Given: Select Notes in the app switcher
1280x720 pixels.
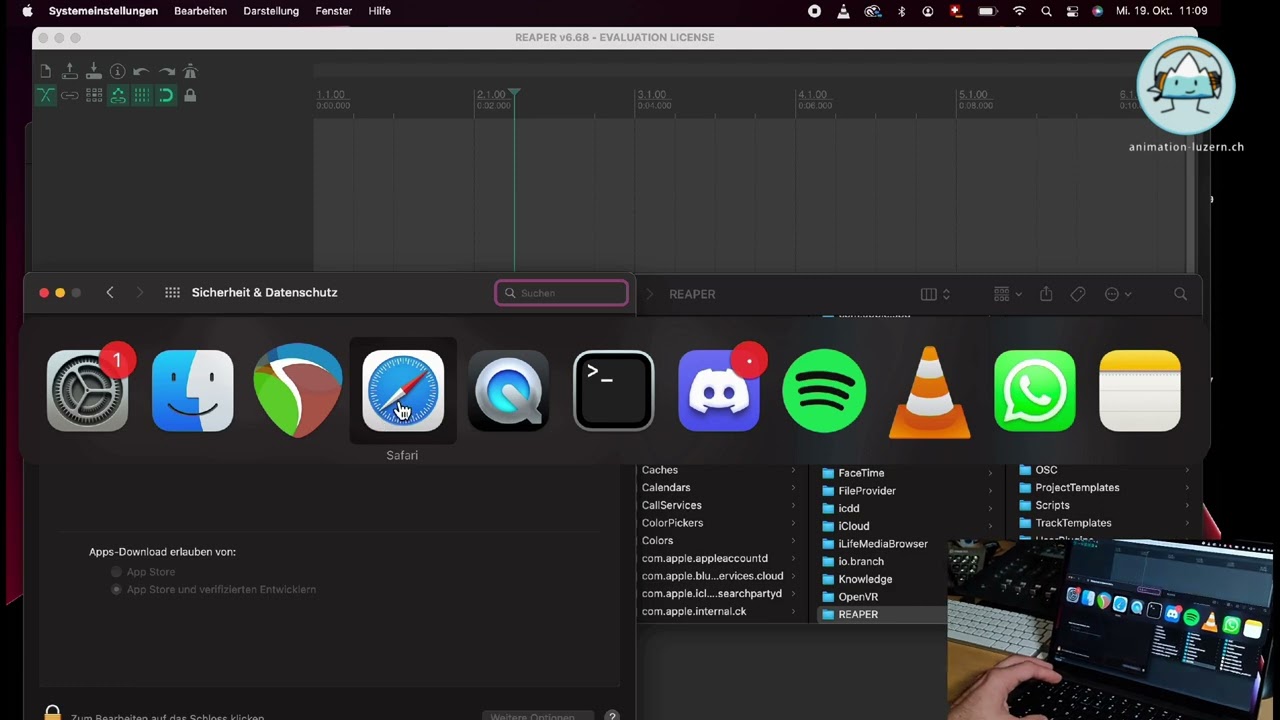Looking at the screenshot, I should click(x=1140, y=391).
